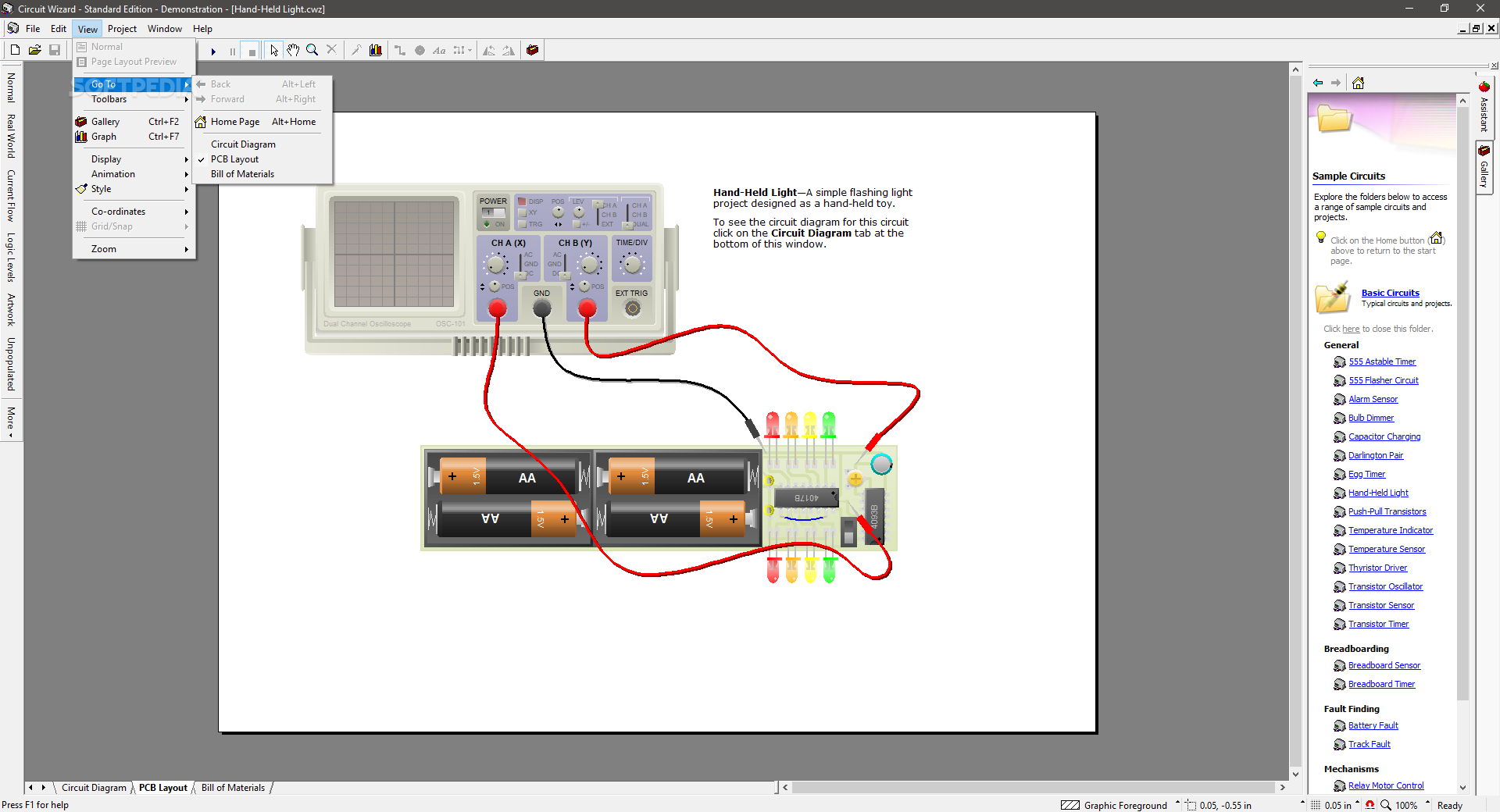Click the Home icon in assistant panel
The height and width of the screenshot is (812, 1500).
tap(1359, 83)
